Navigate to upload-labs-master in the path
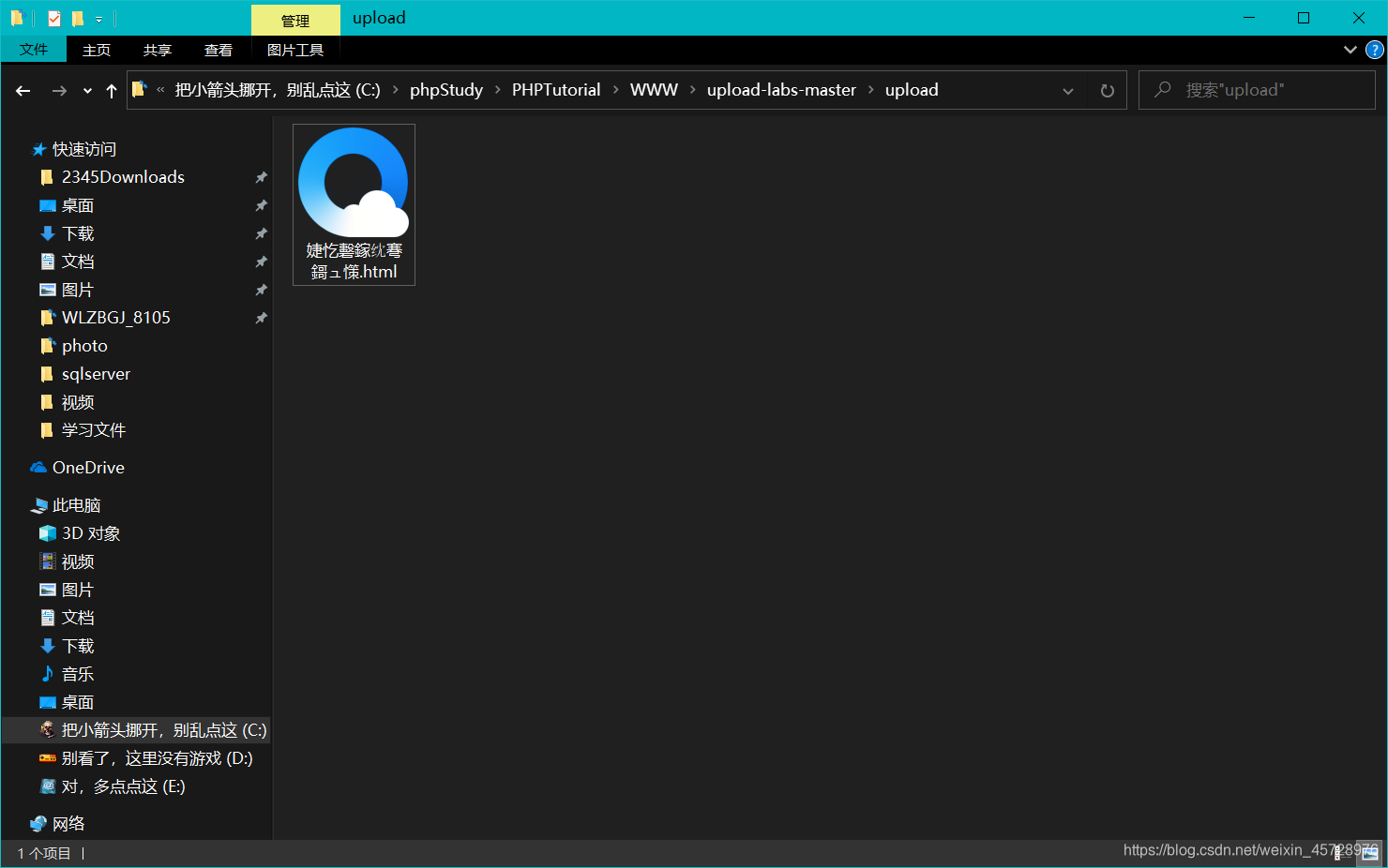The image size is (1388, 868). coord(781,90)
